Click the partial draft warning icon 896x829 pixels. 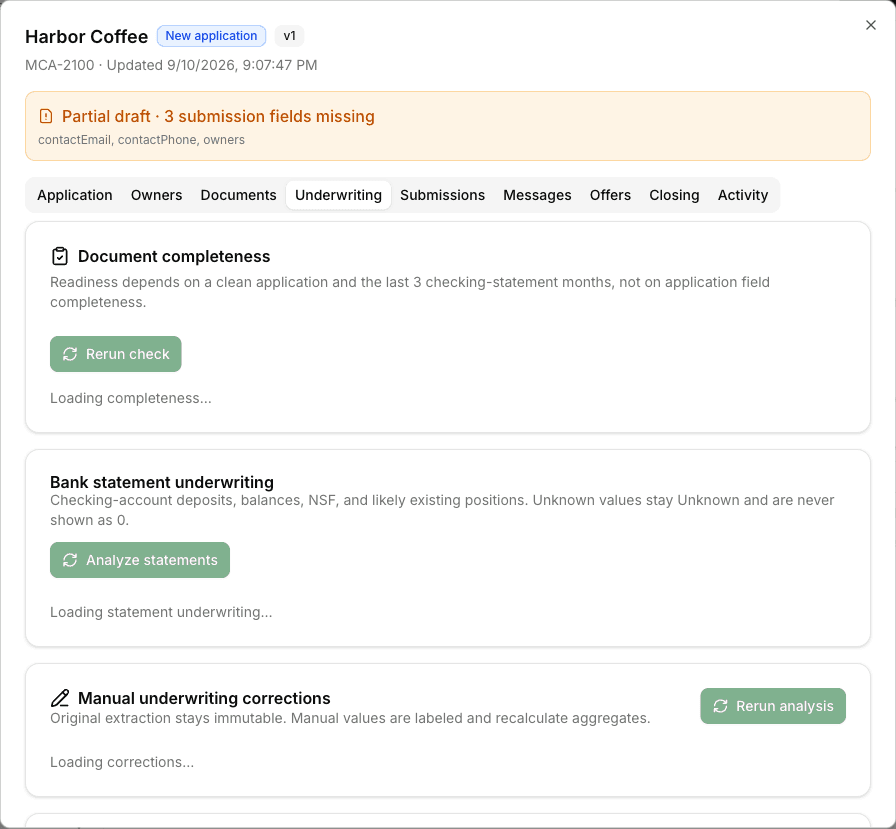[46, 116]
